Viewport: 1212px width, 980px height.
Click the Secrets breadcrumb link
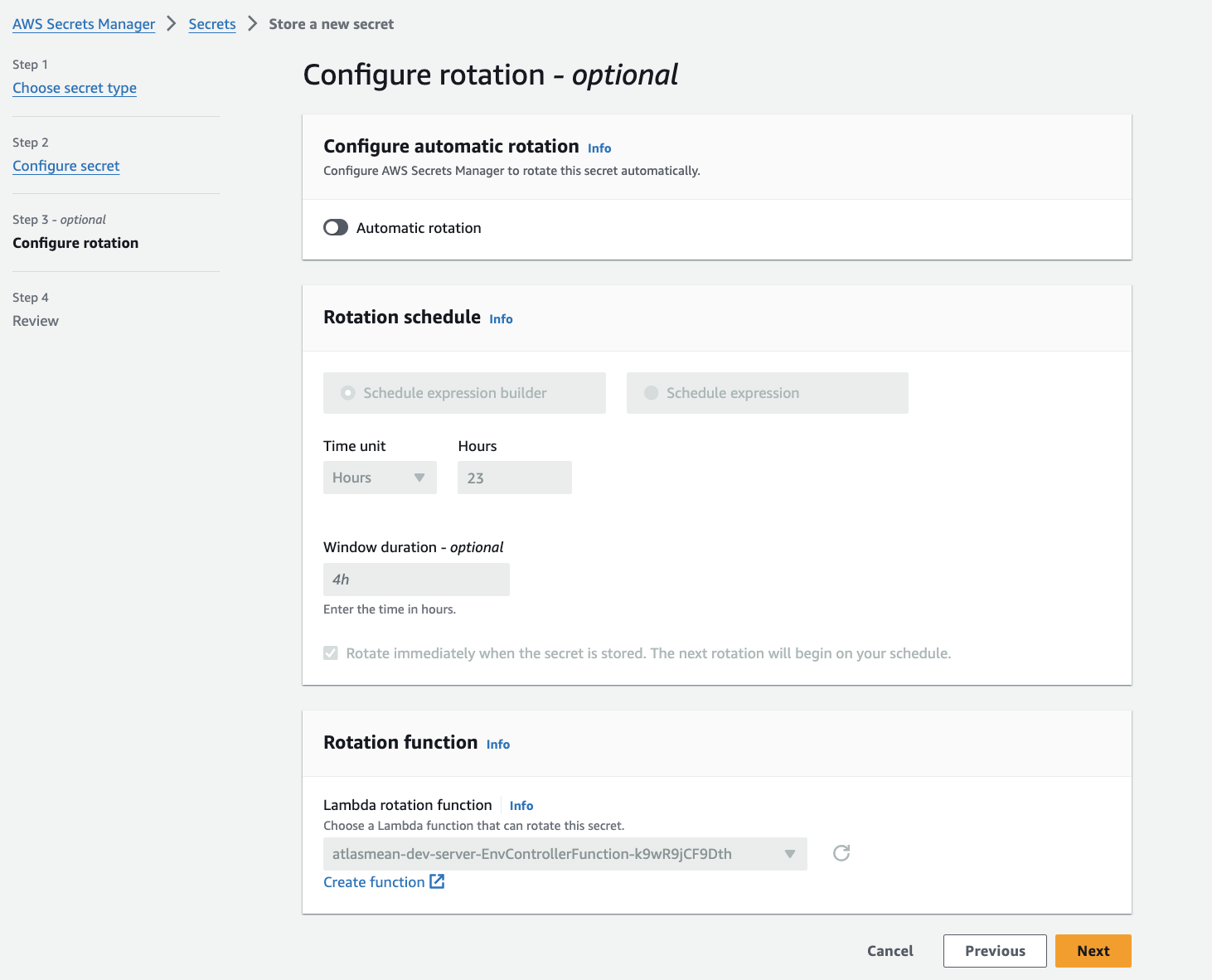212,24
